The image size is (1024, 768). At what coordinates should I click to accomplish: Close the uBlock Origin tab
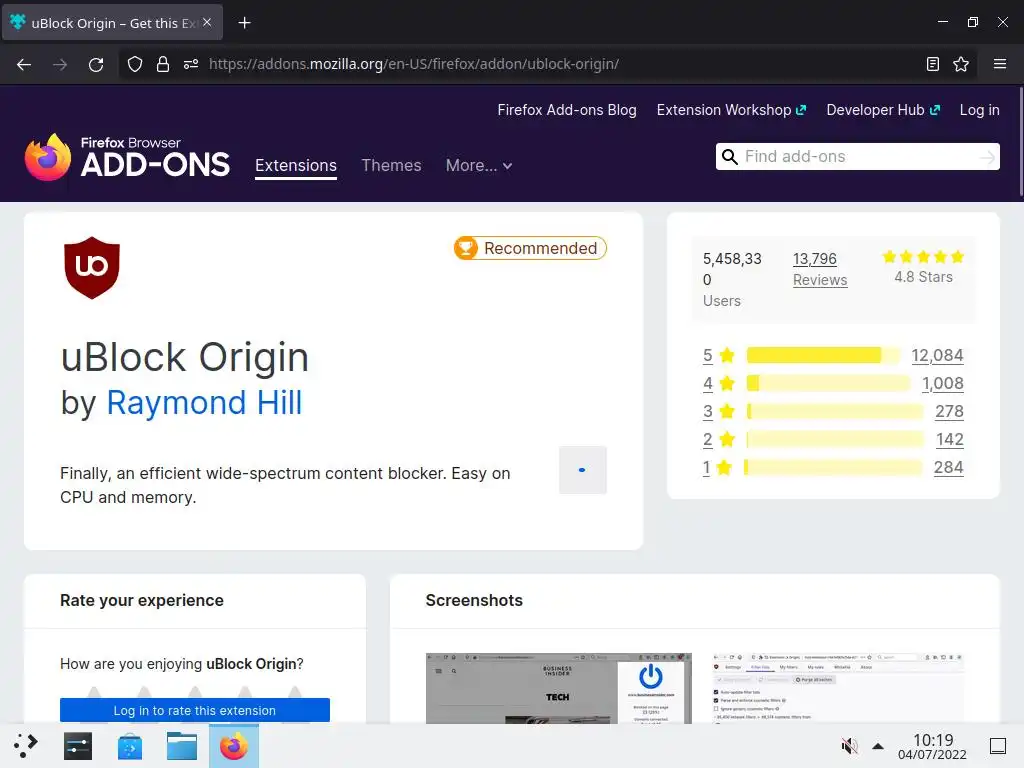coord(207,22)
